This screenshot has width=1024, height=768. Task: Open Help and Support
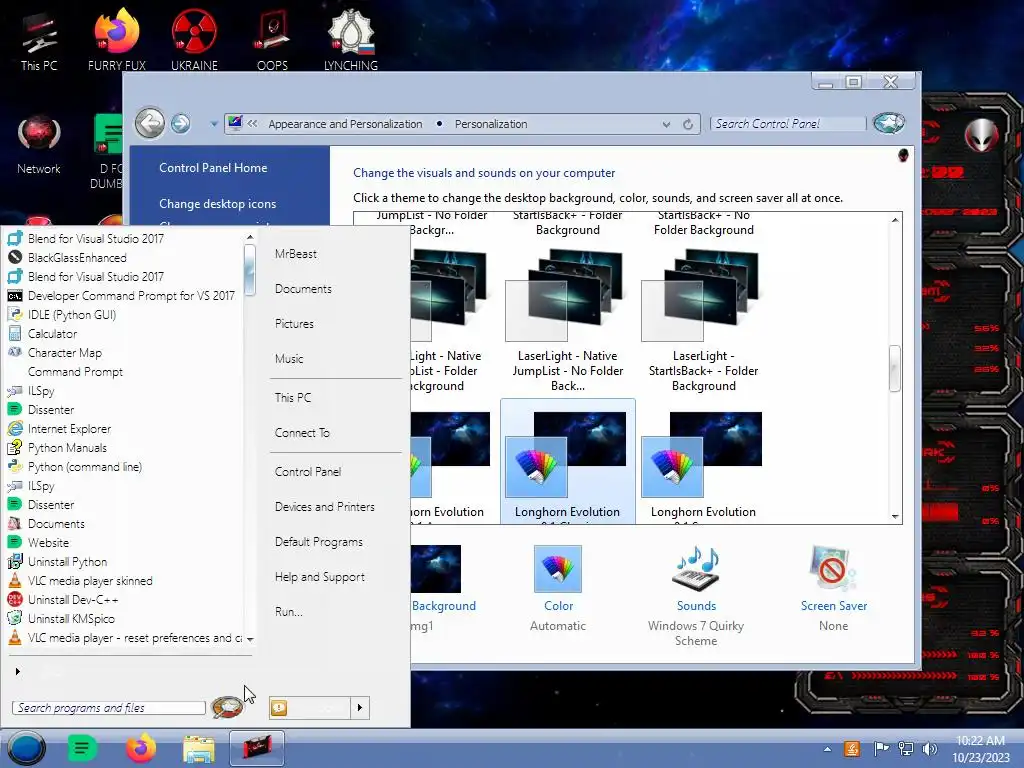tap(319, 577)
